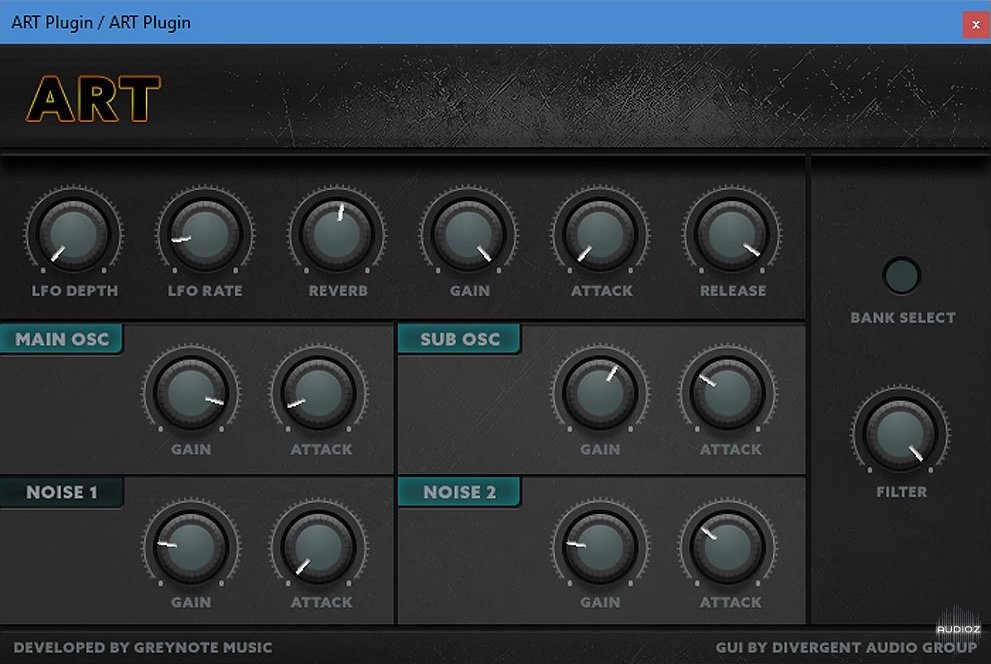Toggle the MAIN OSC section on

61,339
